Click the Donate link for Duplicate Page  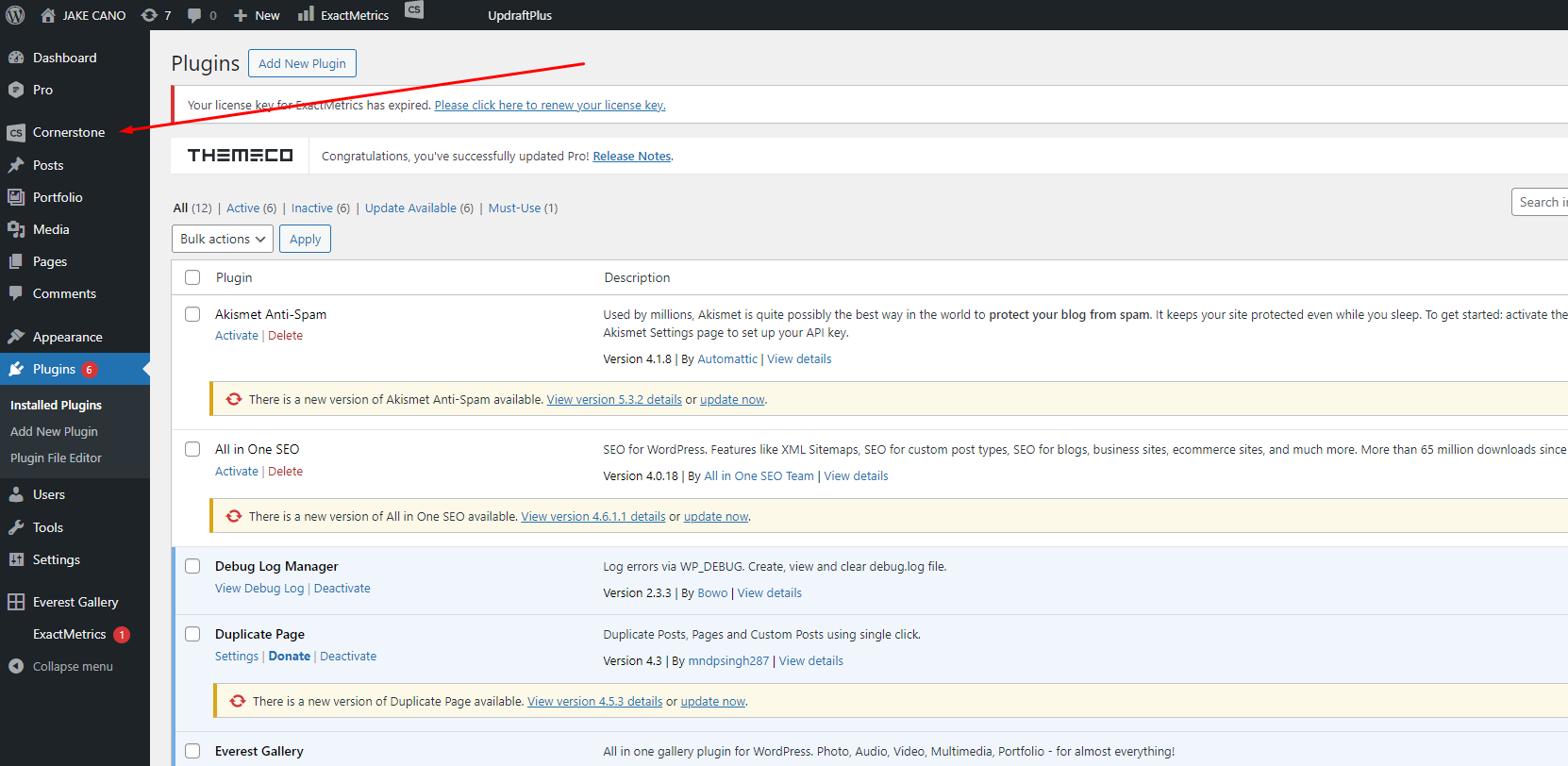[x=290, y=657]
